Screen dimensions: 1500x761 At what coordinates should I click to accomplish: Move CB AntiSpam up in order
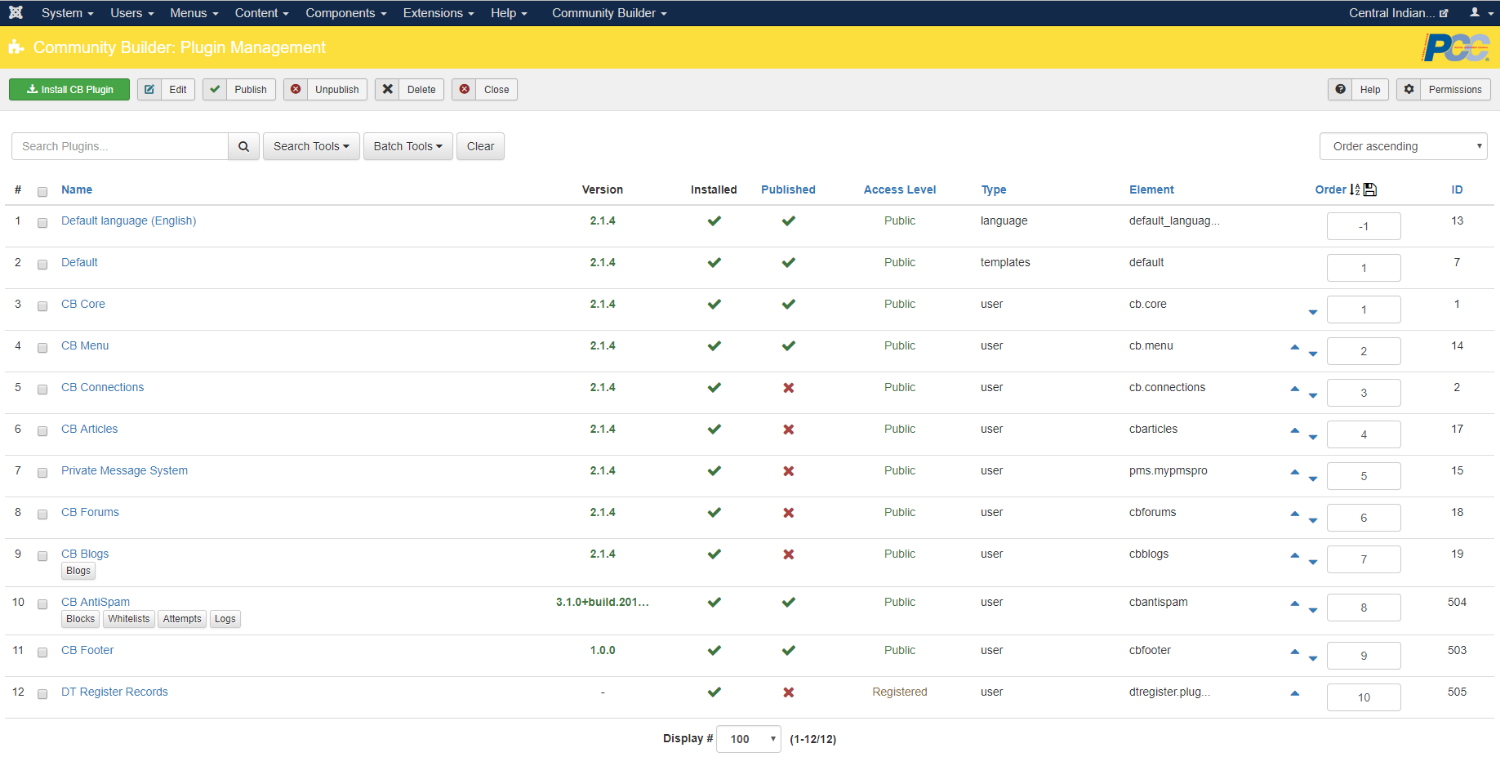1295,603
